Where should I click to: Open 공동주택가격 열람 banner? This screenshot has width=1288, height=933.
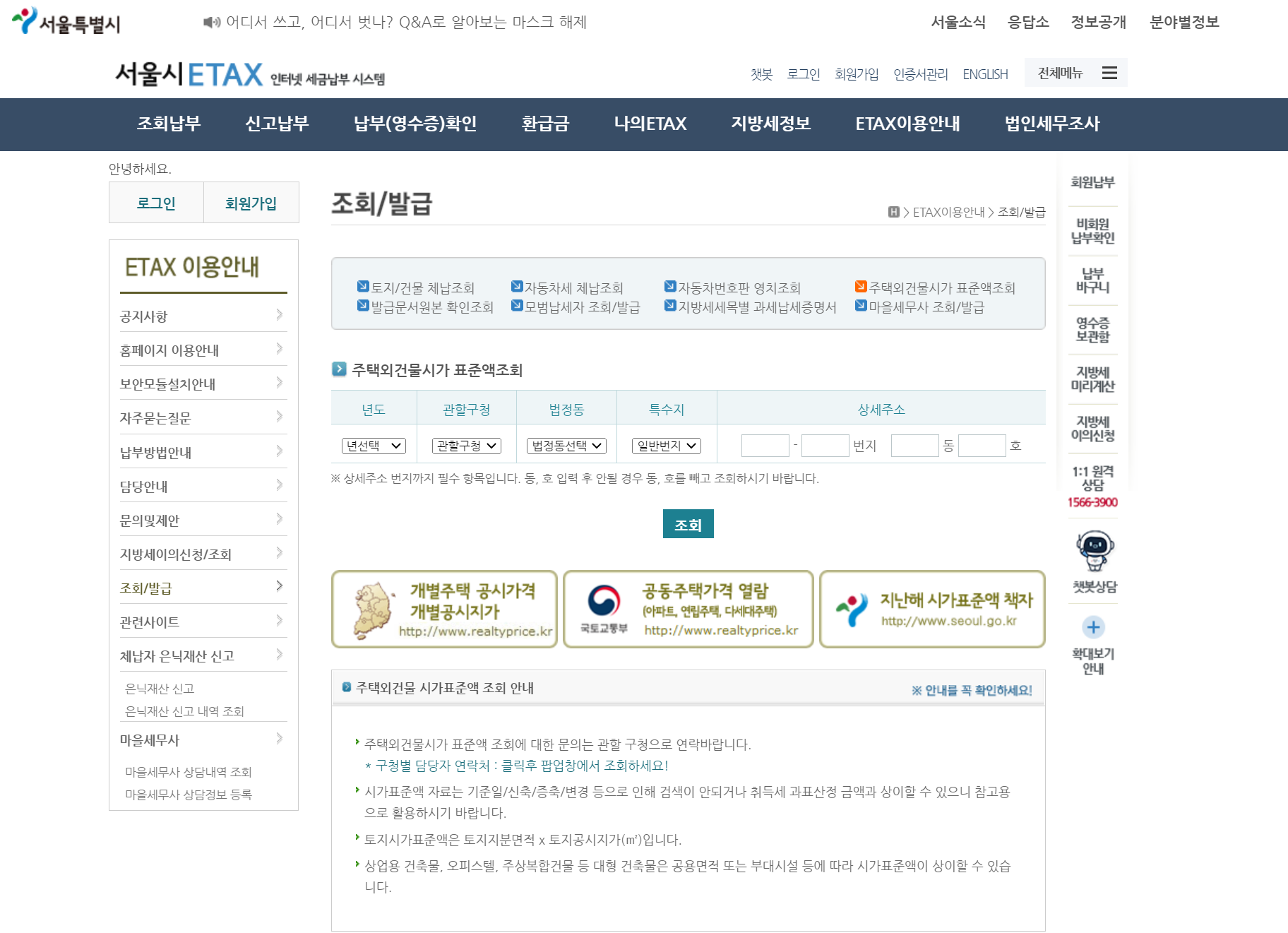pyautogui.click(x=688, y=609)
